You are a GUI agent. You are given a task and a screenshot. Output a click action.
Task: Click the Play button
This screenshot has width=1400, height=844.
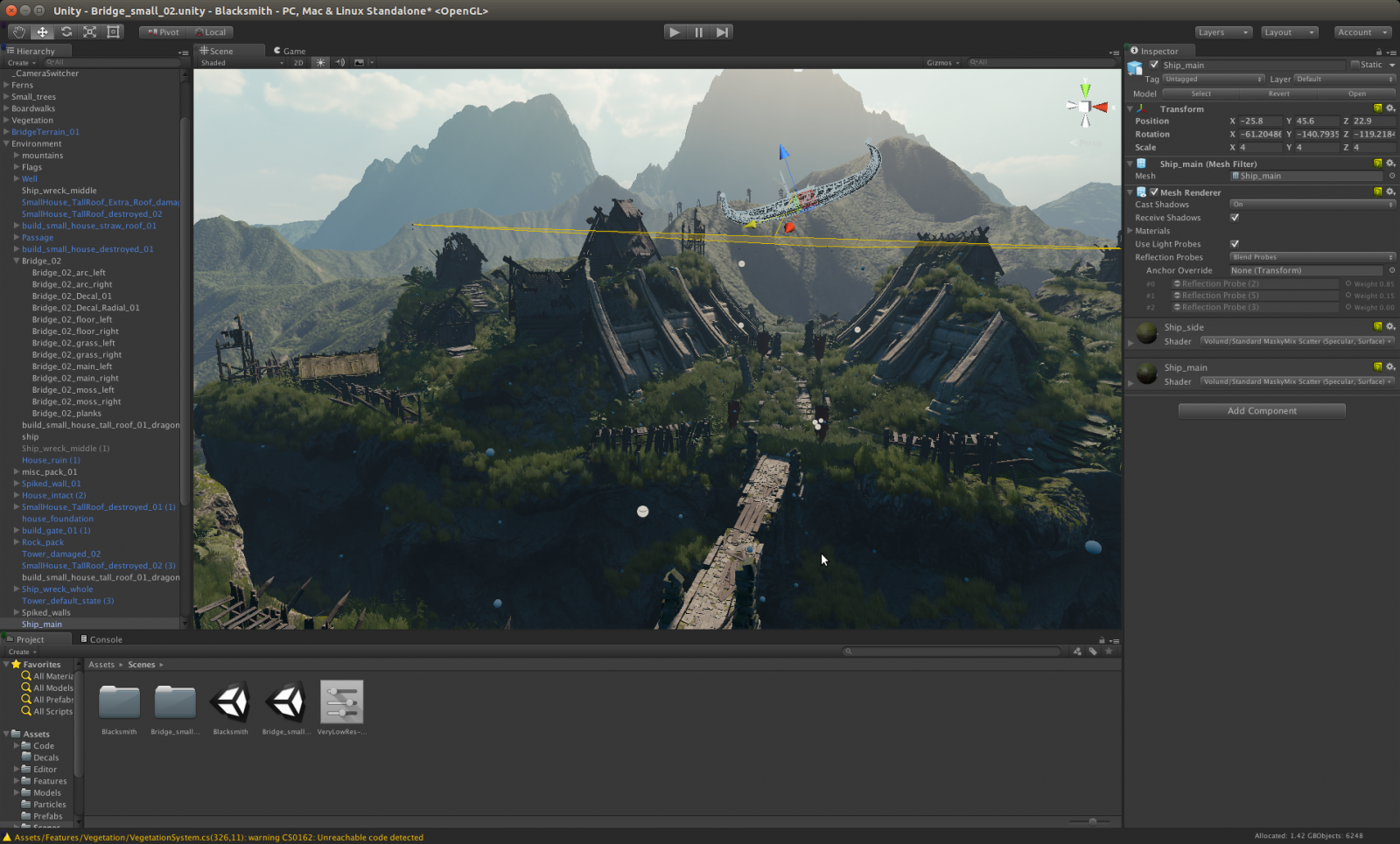[x=674, y=32]
